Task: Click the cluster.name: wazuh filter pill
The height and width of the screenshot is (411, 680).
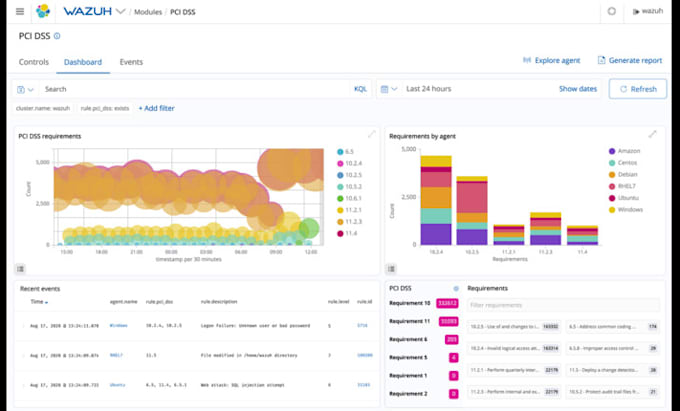Action: click(43, 108)
